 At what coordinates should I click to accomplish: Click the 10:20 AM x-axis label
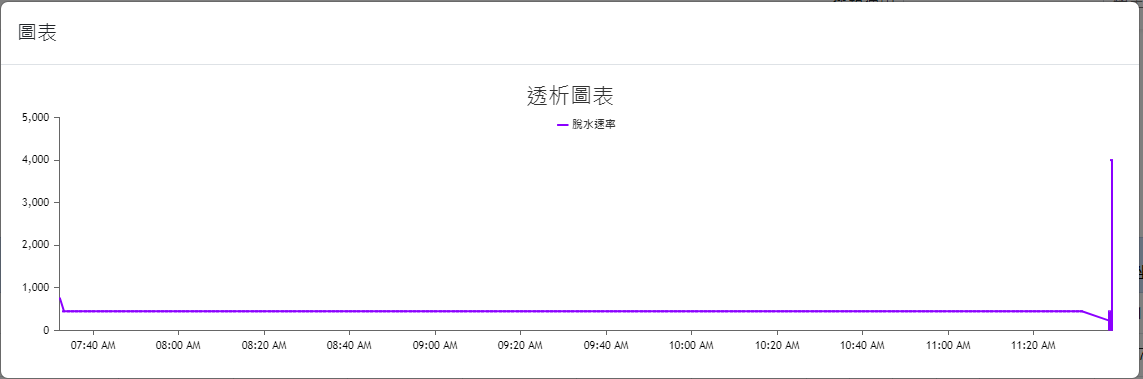pyautogui.click(x=776, y=345)
